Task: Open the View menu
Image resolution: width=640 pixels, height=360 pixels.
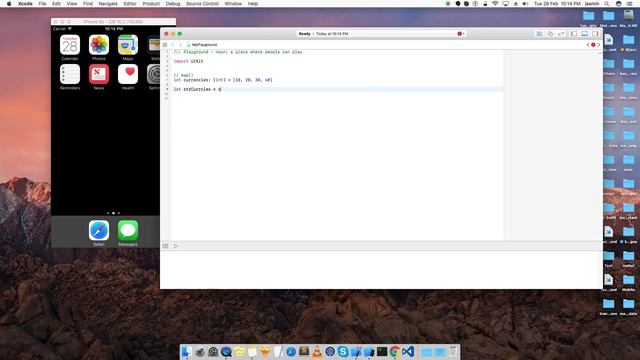Action: pos(72,4)
